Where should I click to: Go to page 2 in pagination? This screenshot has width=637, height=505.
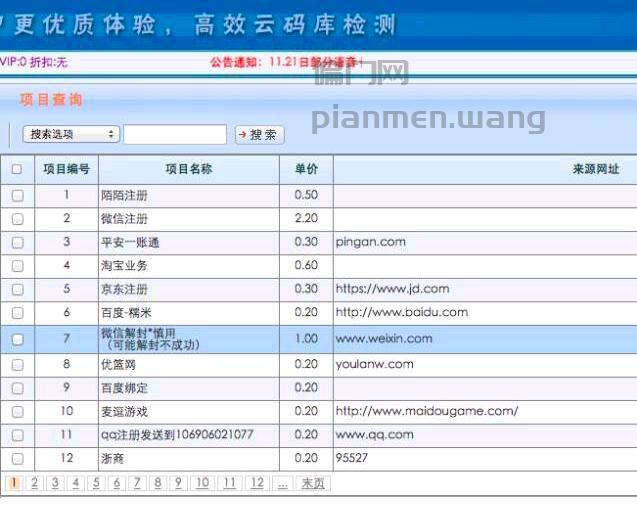click(35, 483)
